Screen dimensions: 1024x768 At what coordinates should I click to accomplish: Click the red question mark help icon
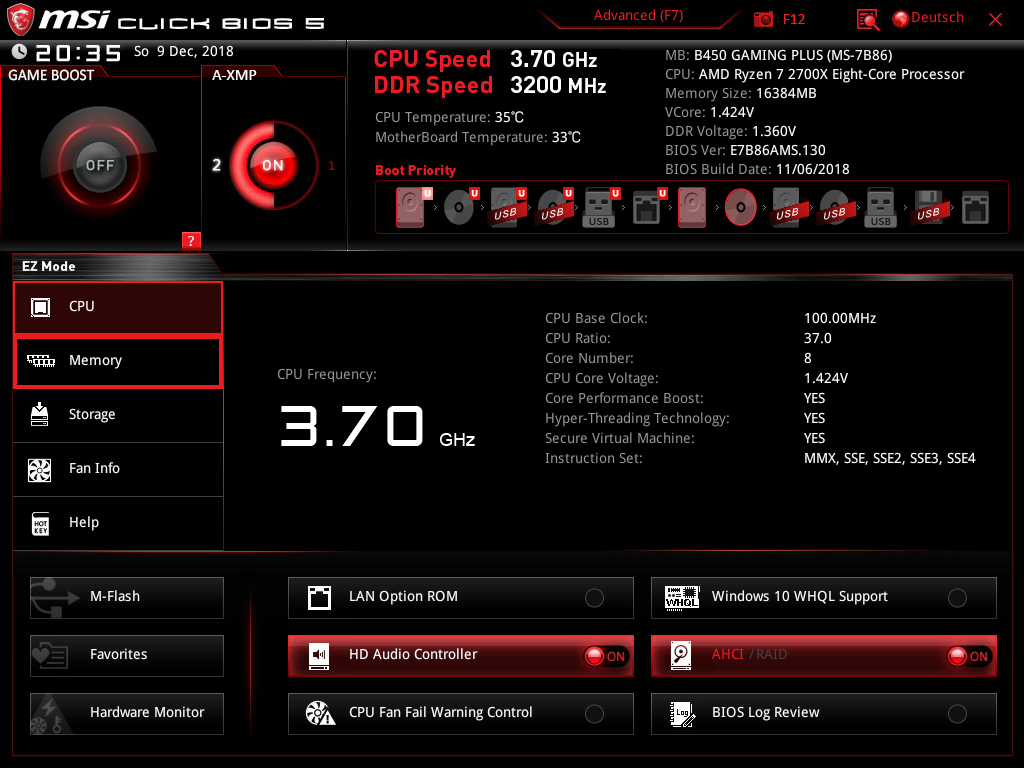coord(192,240)
